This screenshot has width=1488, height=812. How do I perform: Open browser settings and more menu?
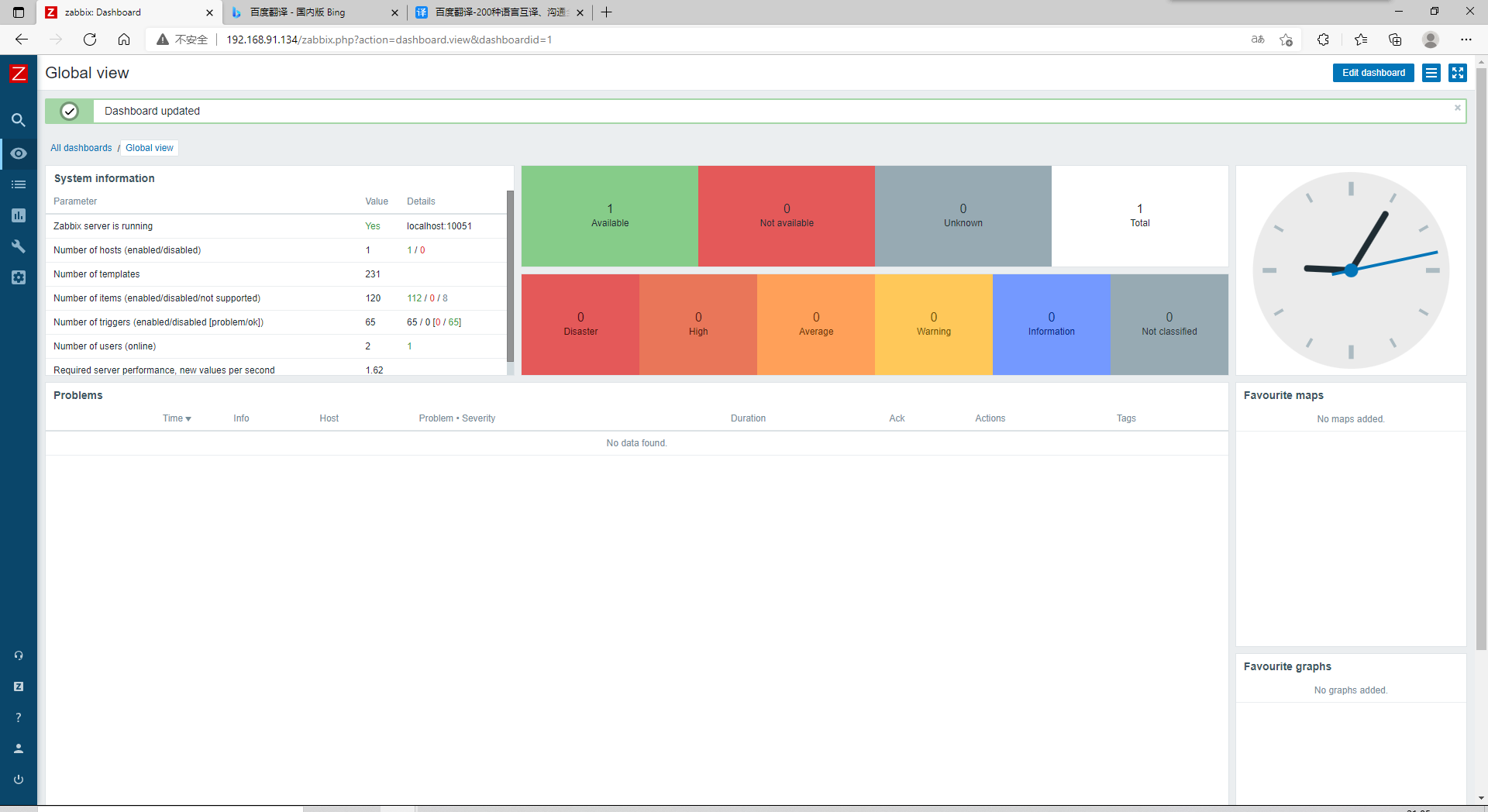[1466, 40]
